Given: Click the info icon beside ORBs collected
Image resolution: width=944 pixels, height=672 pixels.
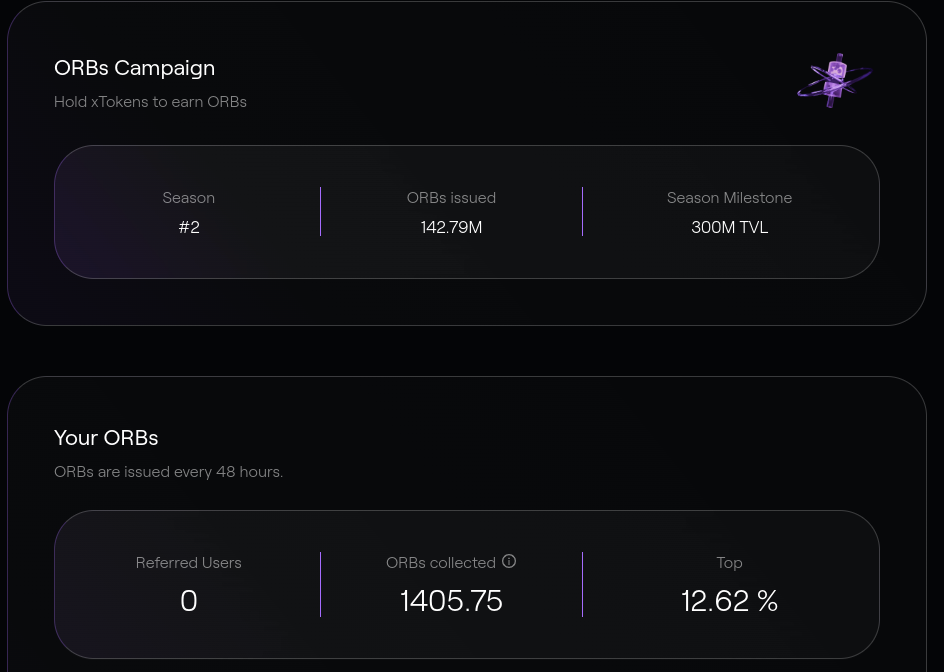Looking at the screenshot, I should 509,561.
